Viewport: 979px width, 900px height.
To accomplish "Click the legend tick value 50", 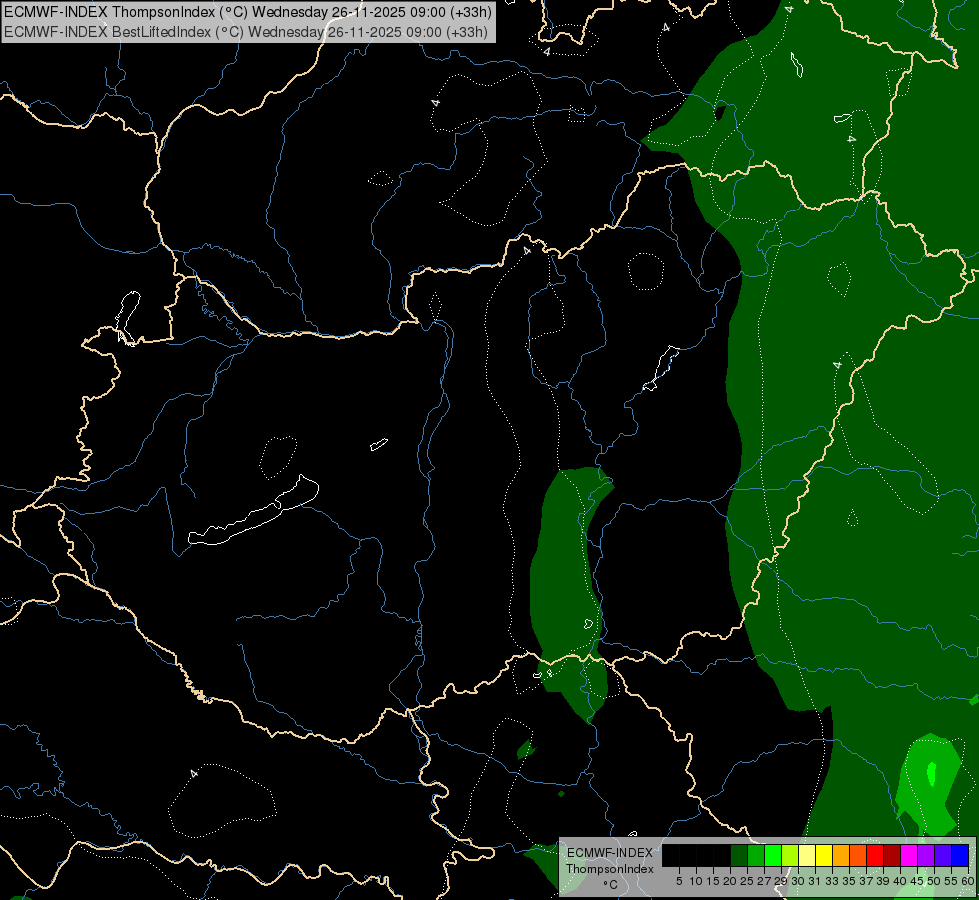I will click(933, 881).
